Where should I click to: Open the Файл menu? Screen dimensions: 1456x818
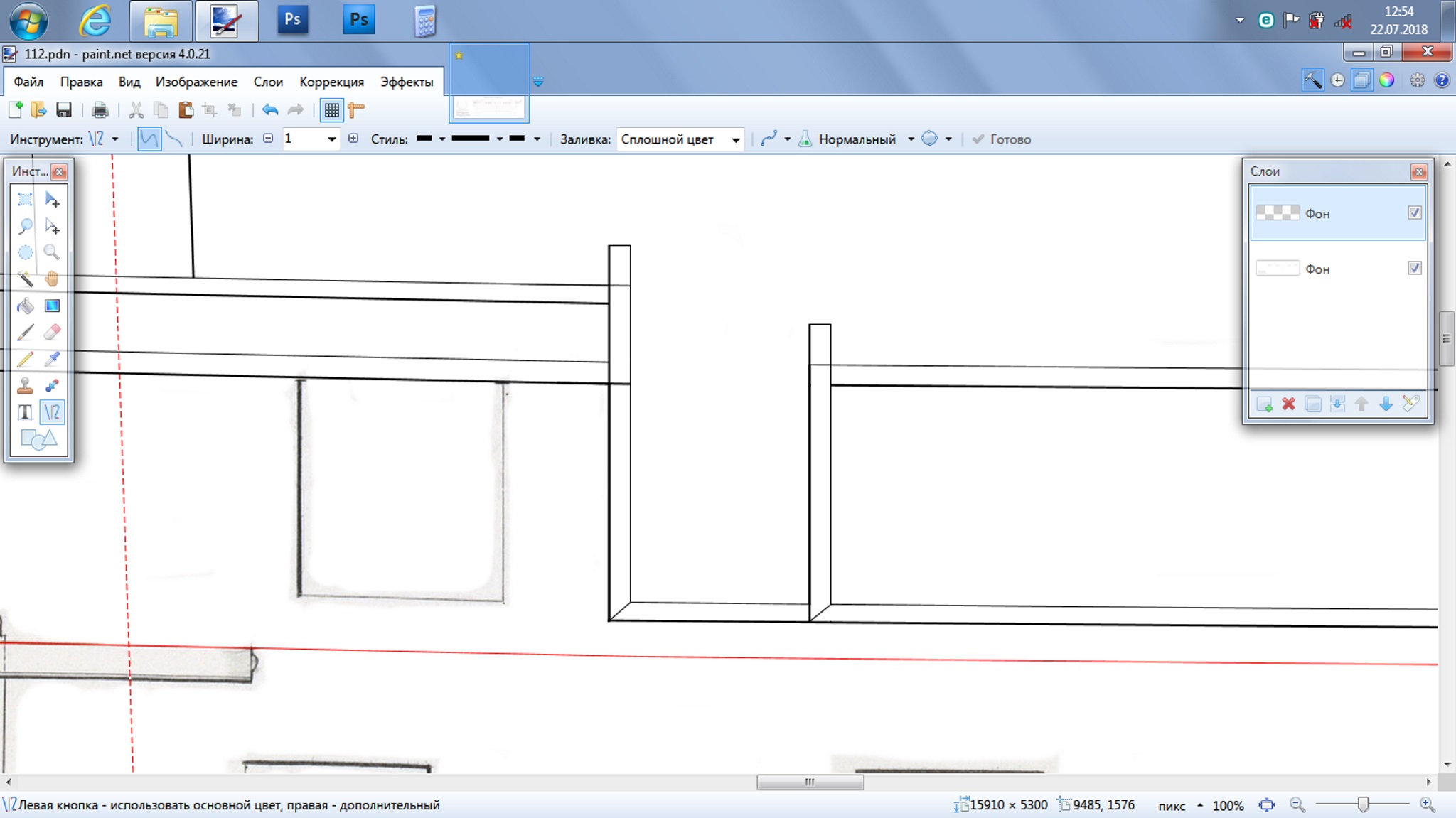(28, 82)
